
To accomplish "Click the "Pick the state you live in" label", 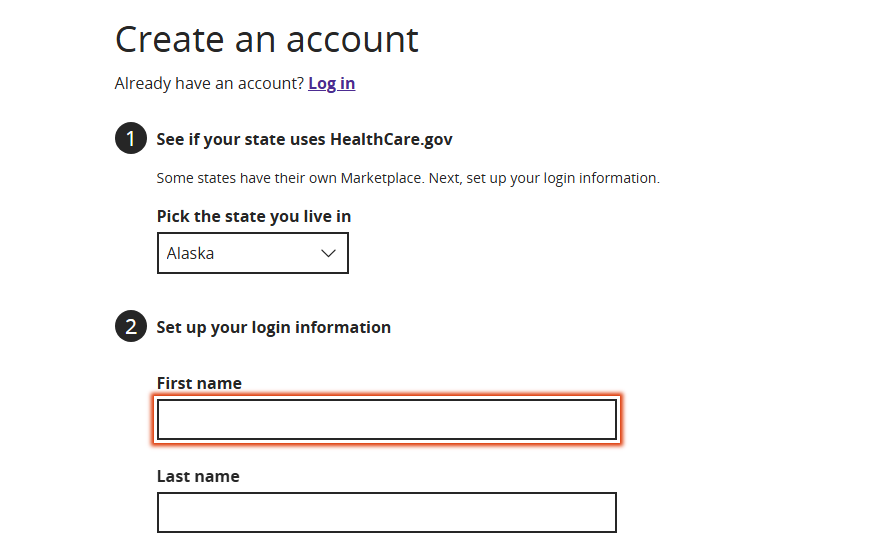I will [x=254, y=216].
